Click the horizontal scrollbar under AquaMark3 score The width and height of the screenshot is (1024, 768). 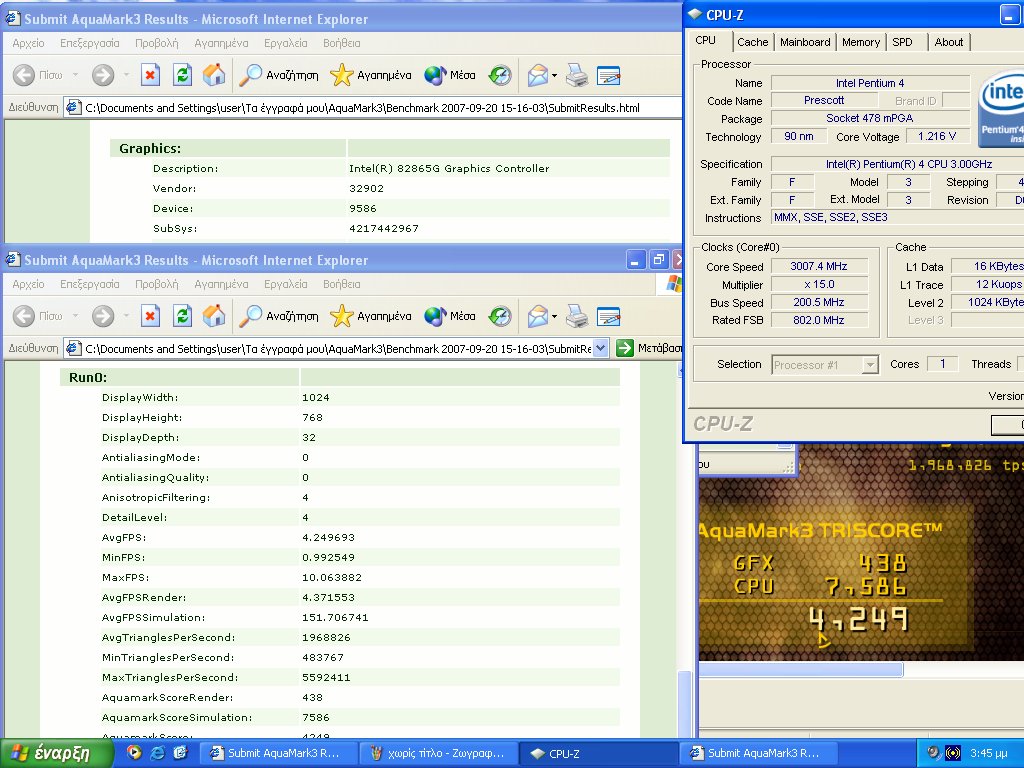click(x=801, y=669)
